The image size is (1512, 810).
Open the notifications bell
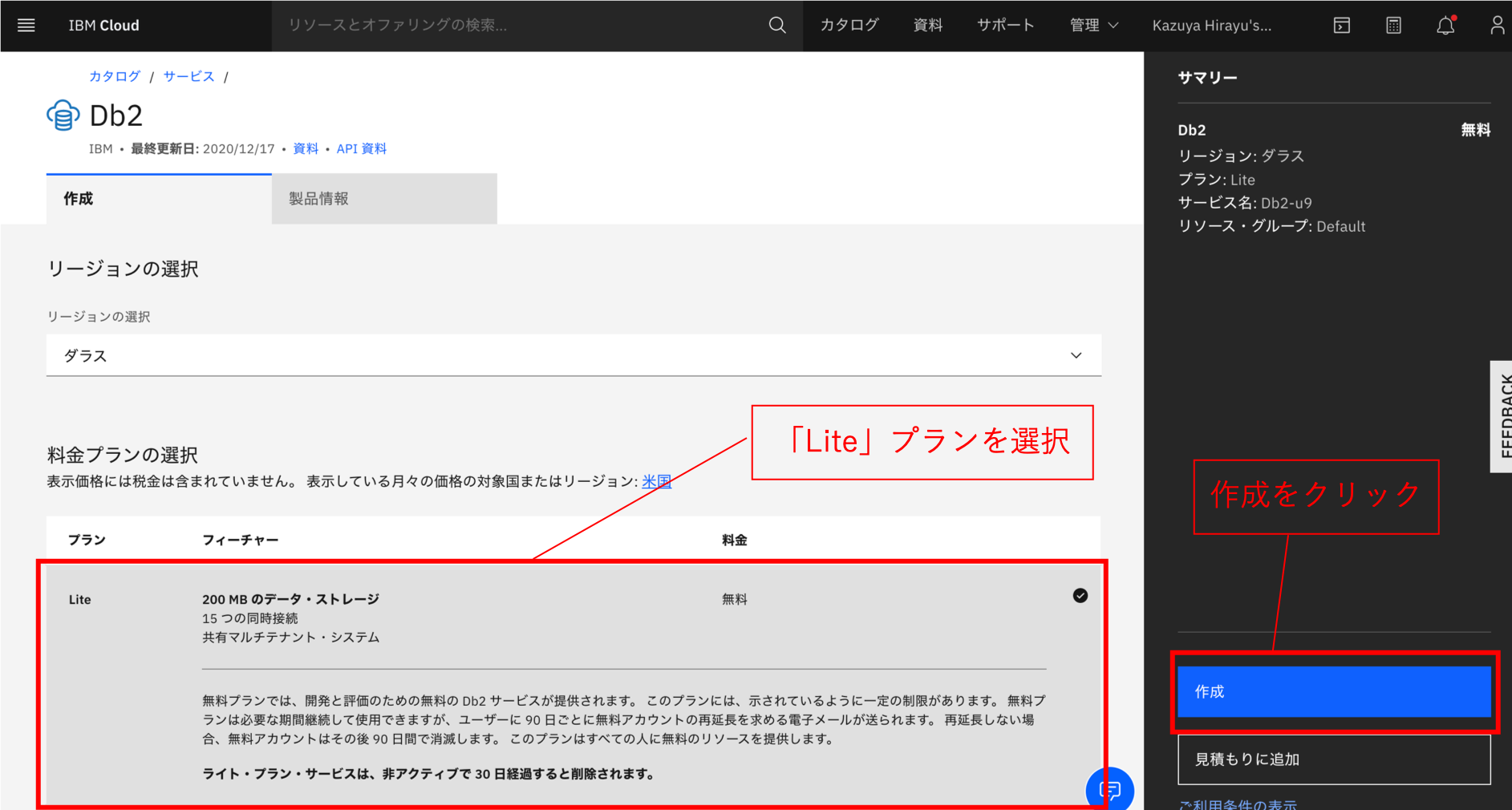(x=1445, y=26)
